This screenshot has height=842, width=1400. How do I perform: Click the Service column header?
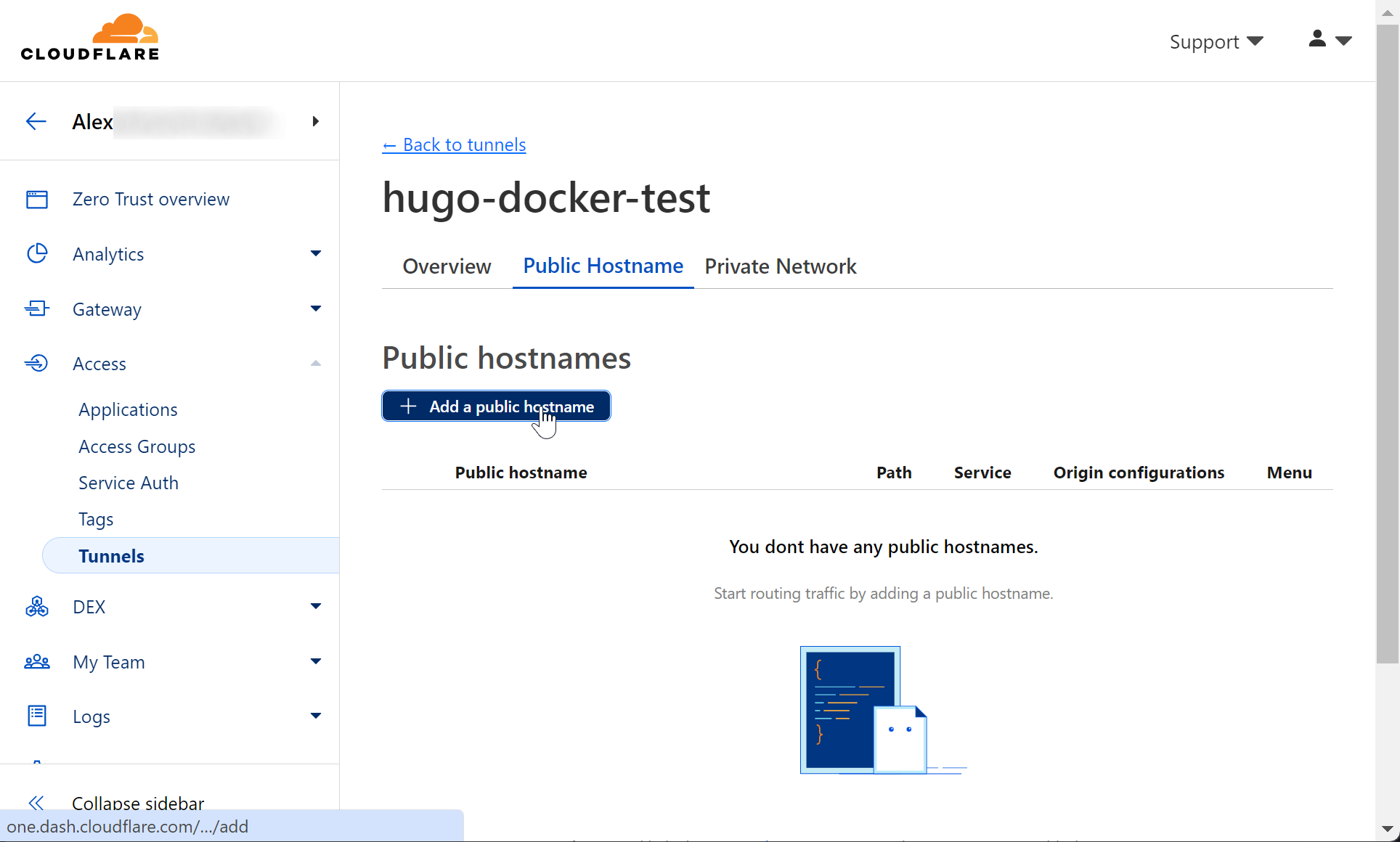[x=982, y=473]
